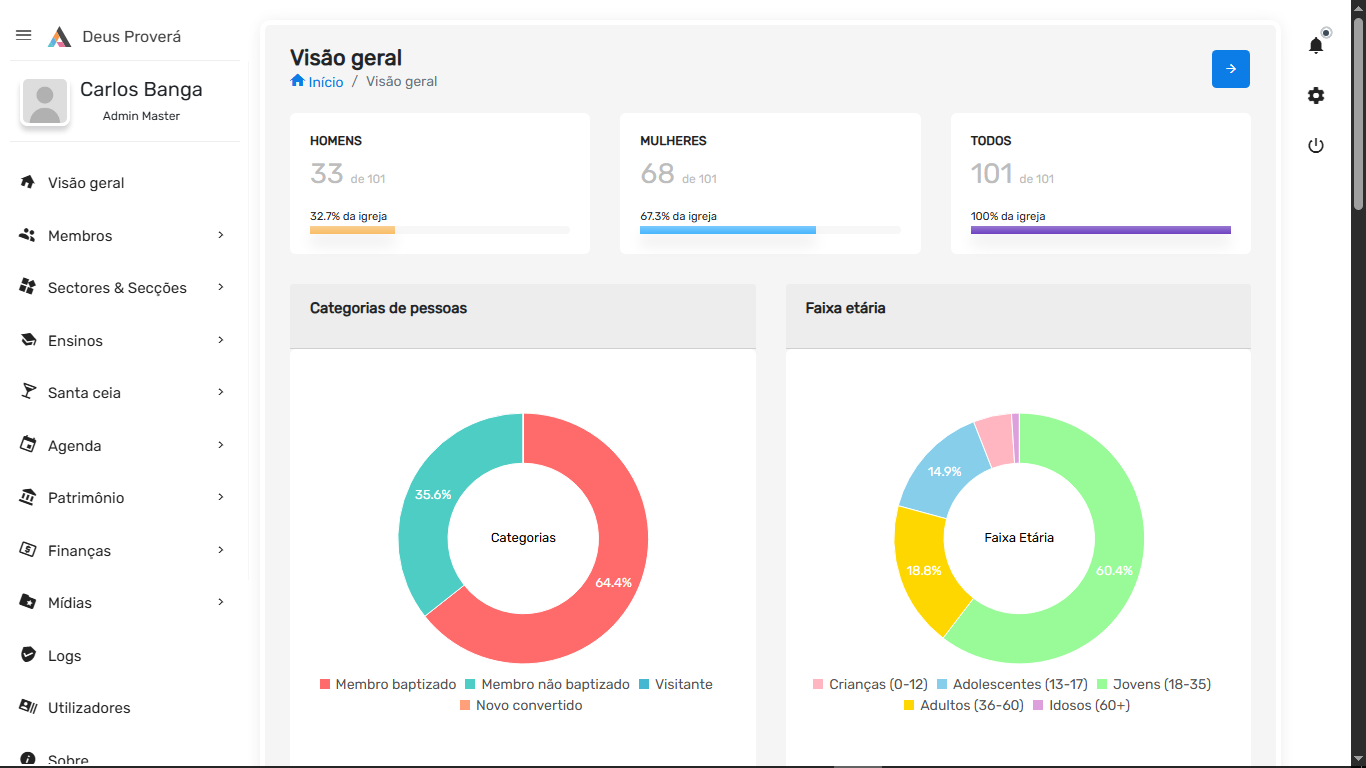Expand the Ensinos submenu chevron

(x=221, y=340)
